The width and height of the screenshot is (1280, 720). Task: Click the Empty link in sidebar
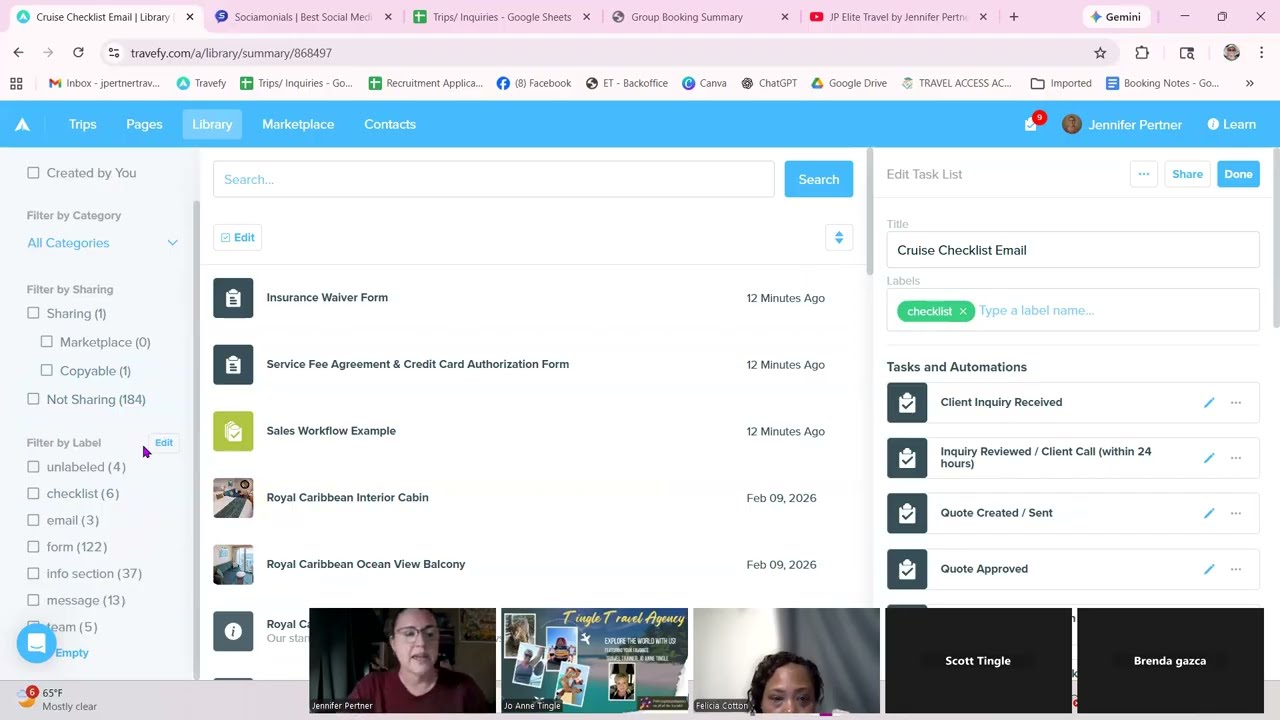(x=72, y=653)
